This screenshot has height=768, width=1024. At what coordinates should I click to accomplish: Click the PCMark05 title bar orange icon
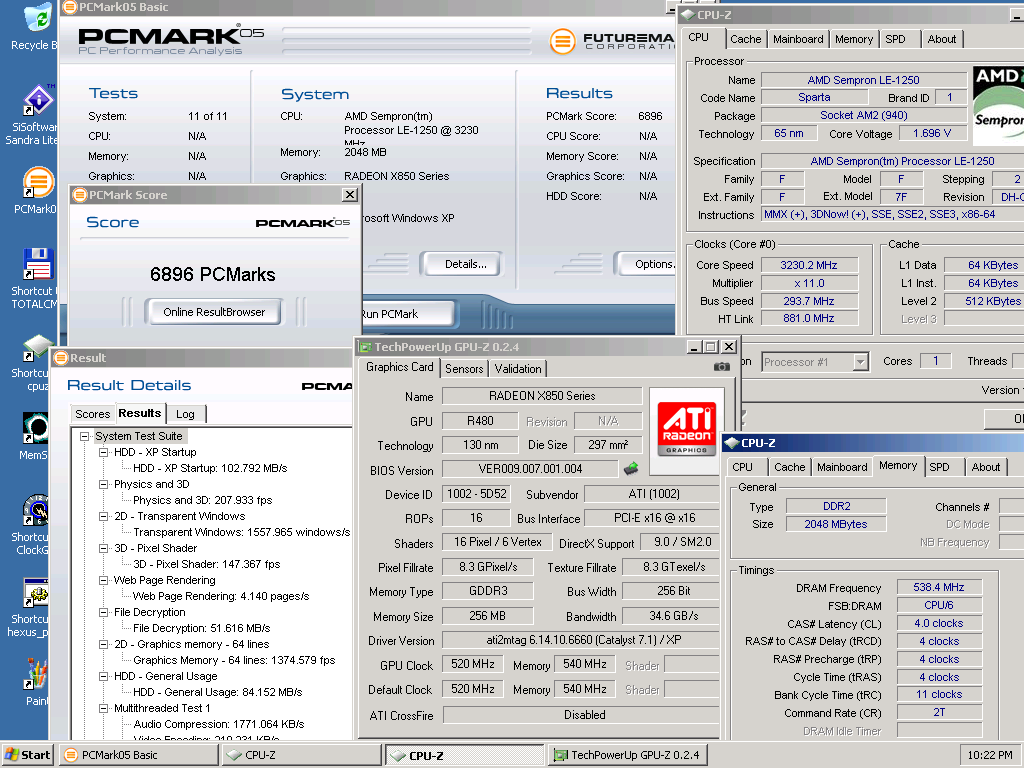pyautogui.click(x=69, y=7)
